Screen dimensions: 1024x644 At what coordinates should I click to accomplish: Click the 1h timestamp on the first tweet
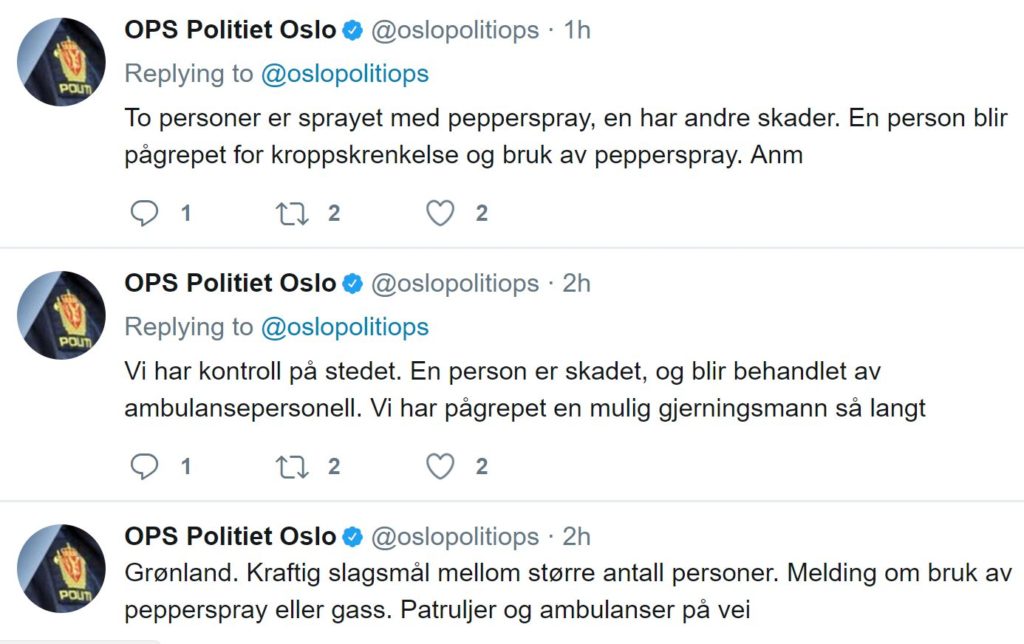[x=577, y=31]
